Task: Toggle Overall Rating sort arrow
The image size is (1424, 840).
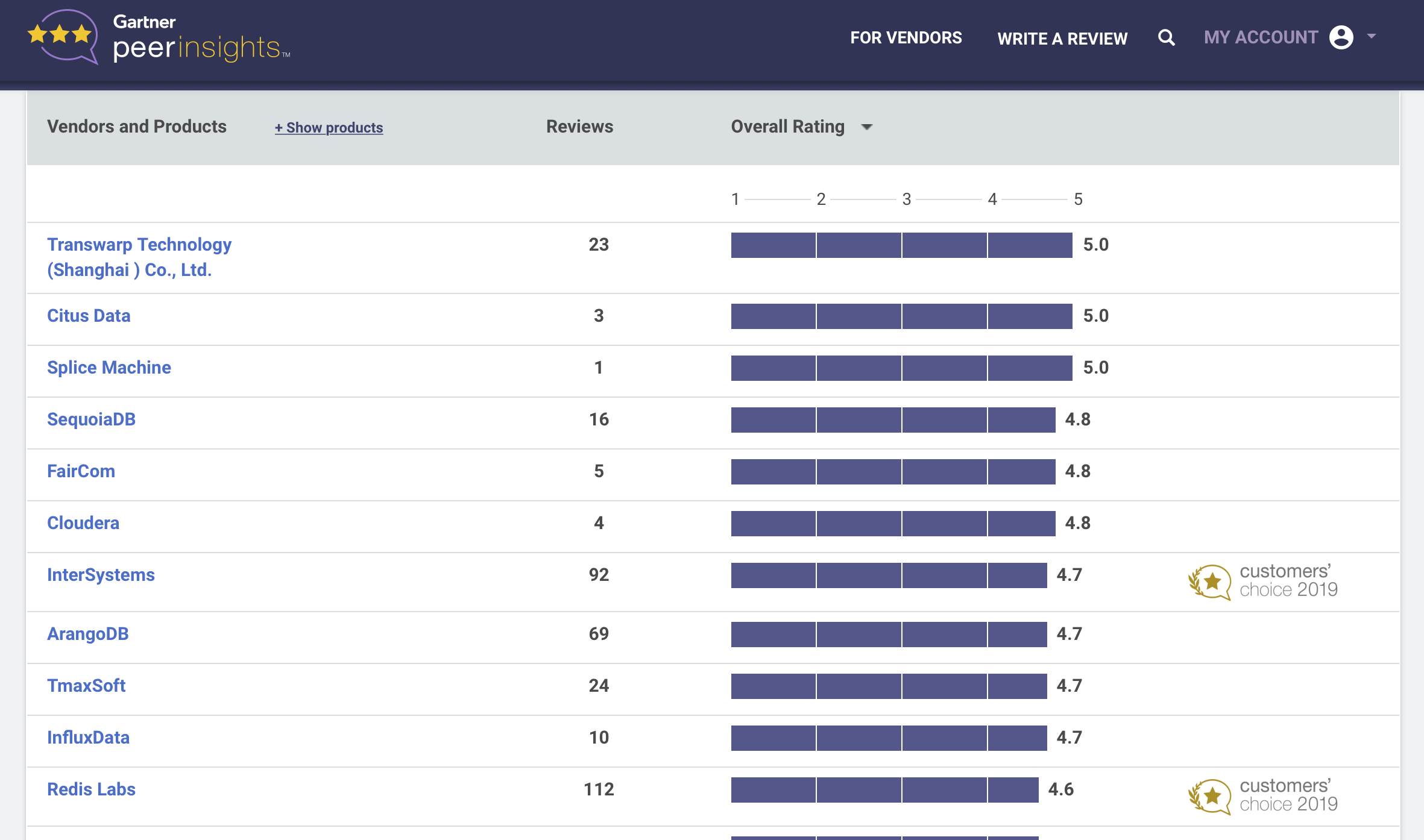Action: click(867, 127)
